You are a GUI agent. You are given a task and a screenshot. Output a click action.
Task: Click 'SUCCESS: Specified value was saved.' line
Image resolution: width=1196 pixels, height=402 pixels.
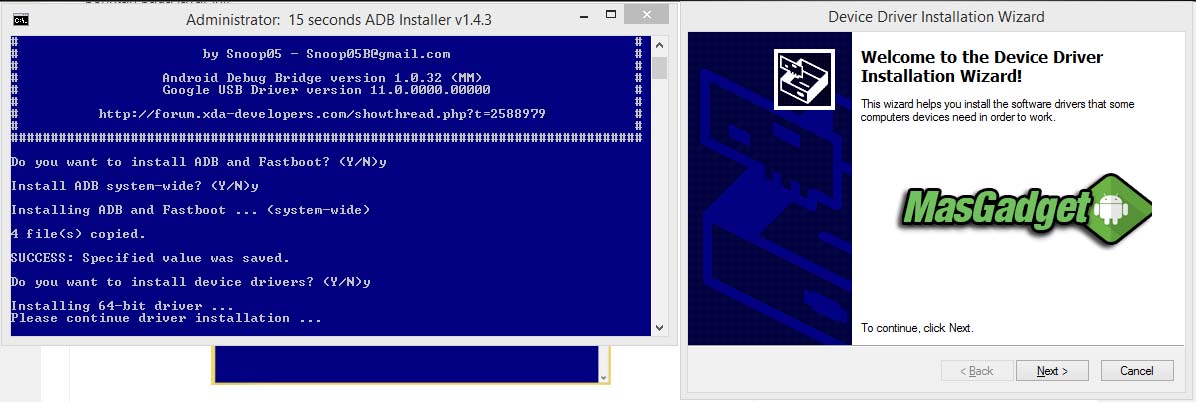coord(150,258)
